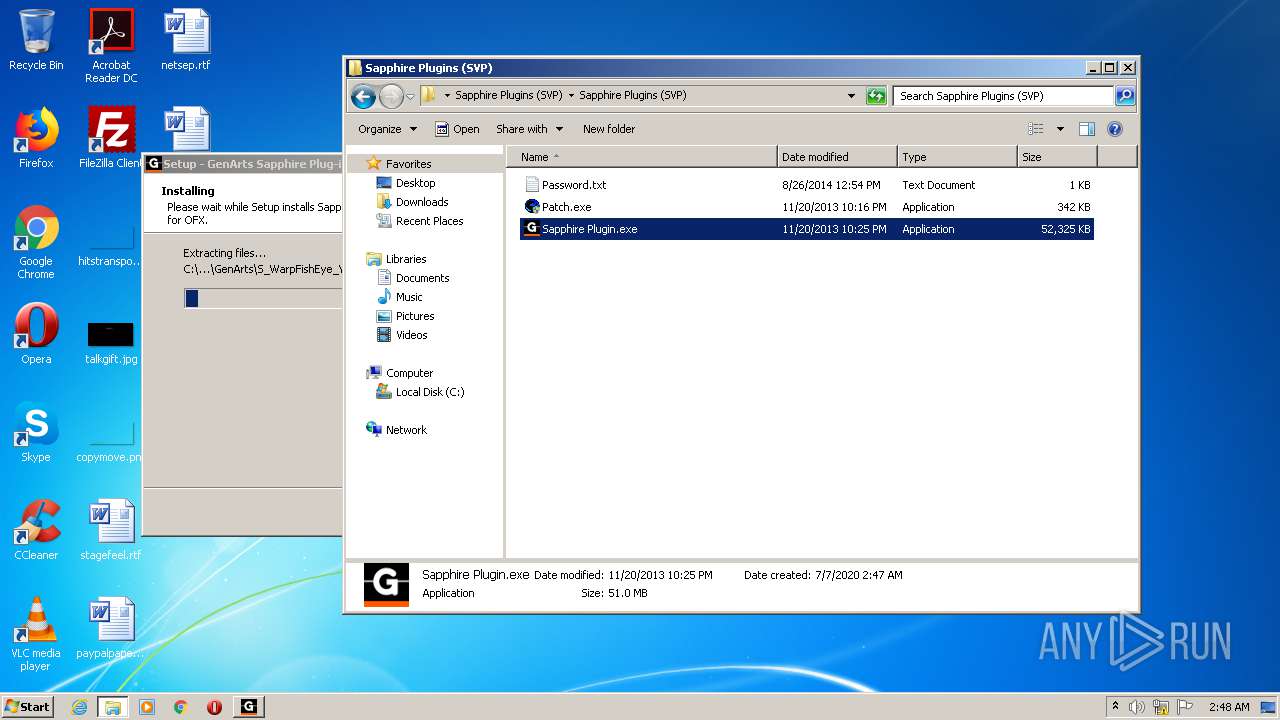The width and height of the screenshot is (1280, 720).
Task: Open Action Center flag tray icon
Action: pyautogui.click(x=1185, y=707)
